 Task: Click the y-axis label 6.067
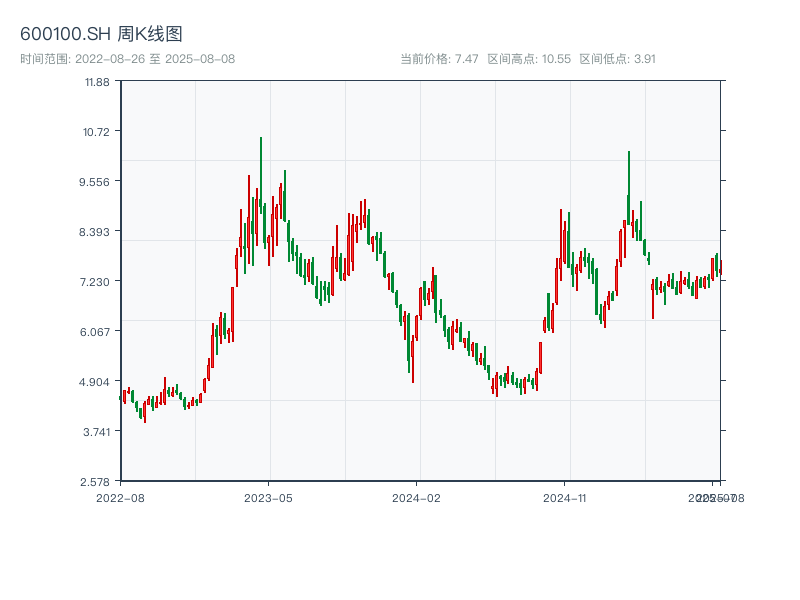tap(94, 332)
